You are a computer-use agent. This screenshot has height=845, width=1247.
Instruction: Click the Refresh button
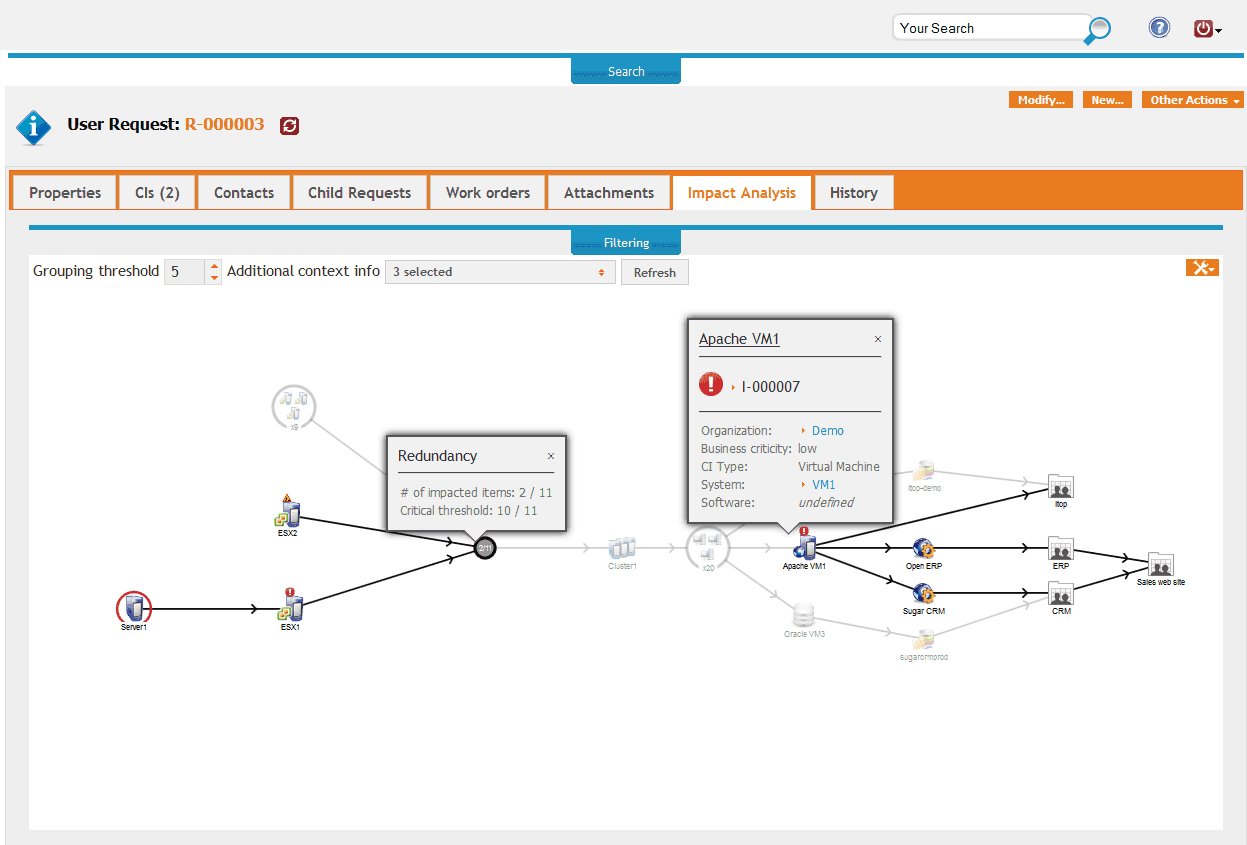(655, 272)
